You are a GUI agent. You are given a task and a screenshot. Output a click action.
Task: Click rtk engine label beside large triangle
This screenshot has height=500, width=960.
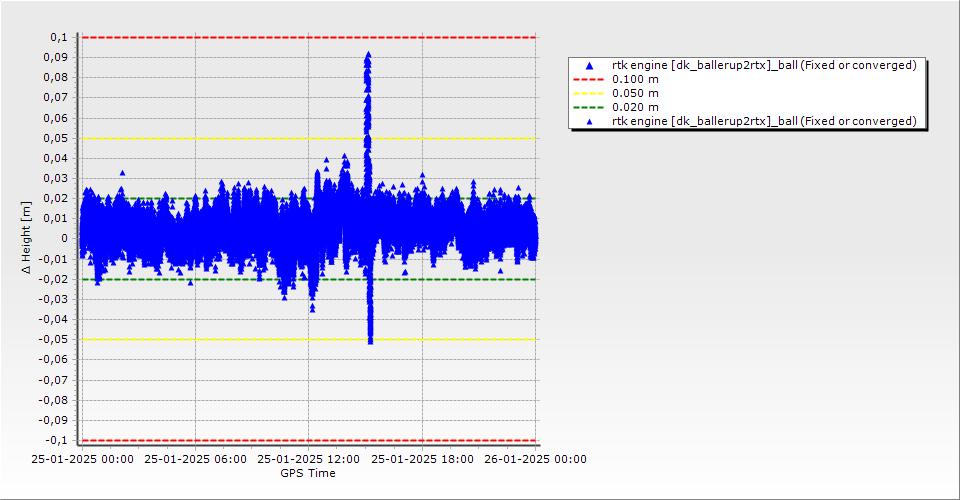tap(764, 65)
